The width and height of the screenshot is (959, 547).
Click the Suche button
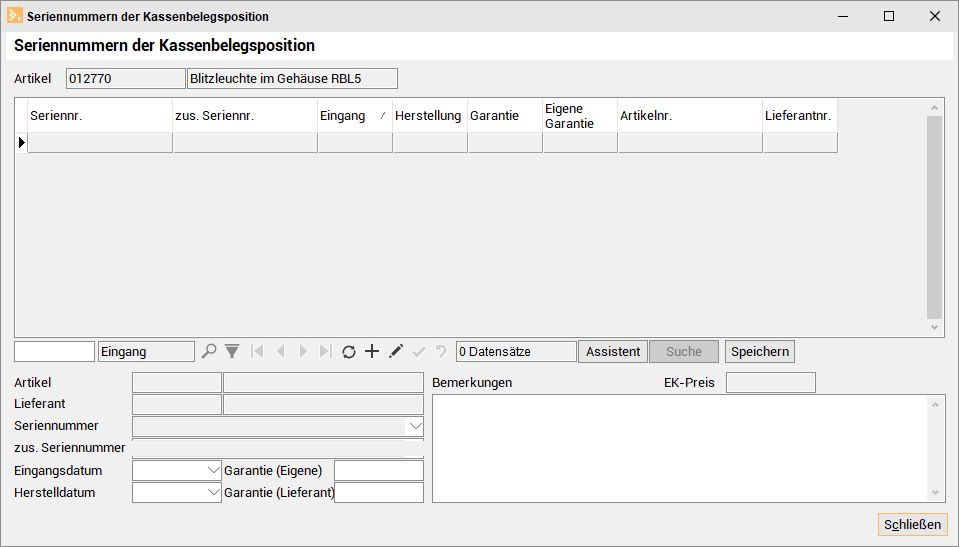[684, 352]
